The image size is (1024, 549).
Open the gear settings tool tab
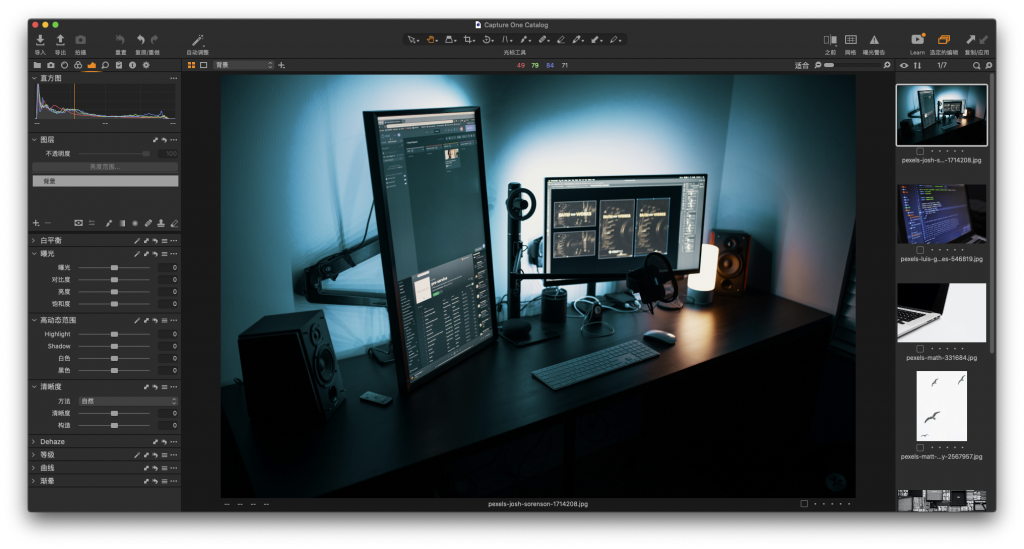[x=146, y=65]
